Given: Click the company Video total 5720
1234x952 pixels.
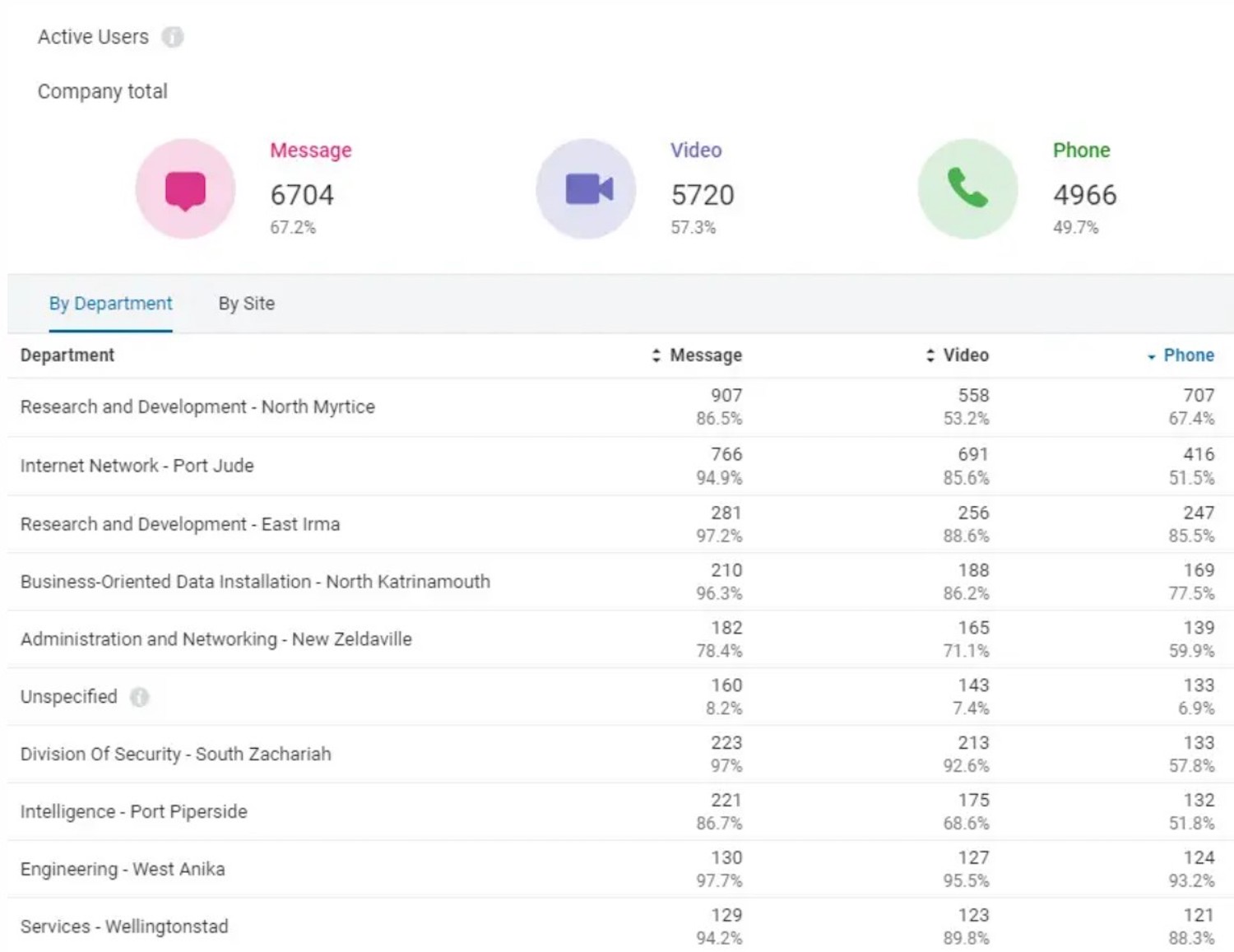Looking at the screenshot, I should 703,195.
